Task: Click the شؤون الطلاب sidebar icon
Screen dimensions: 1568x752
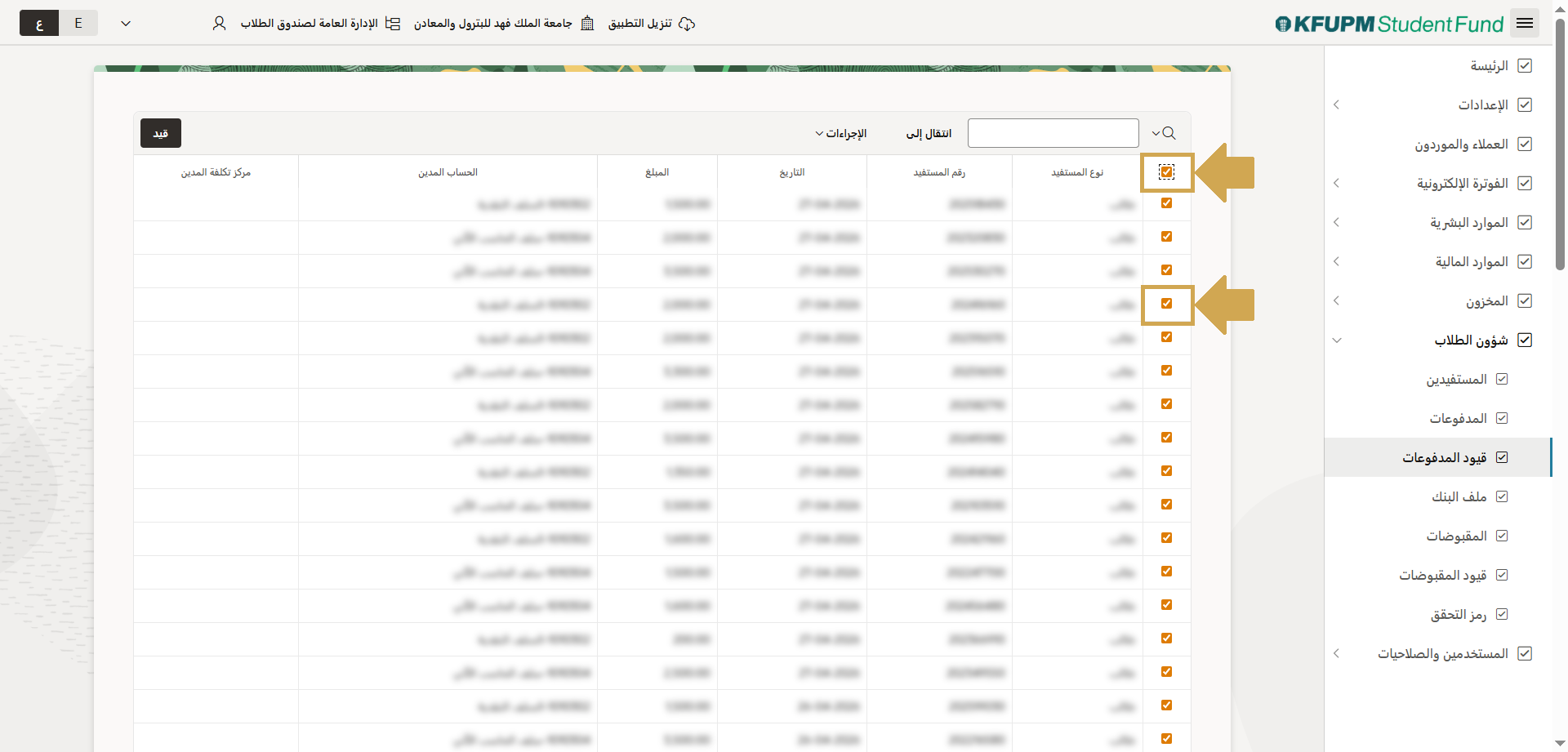Action: pos(1525,340)
